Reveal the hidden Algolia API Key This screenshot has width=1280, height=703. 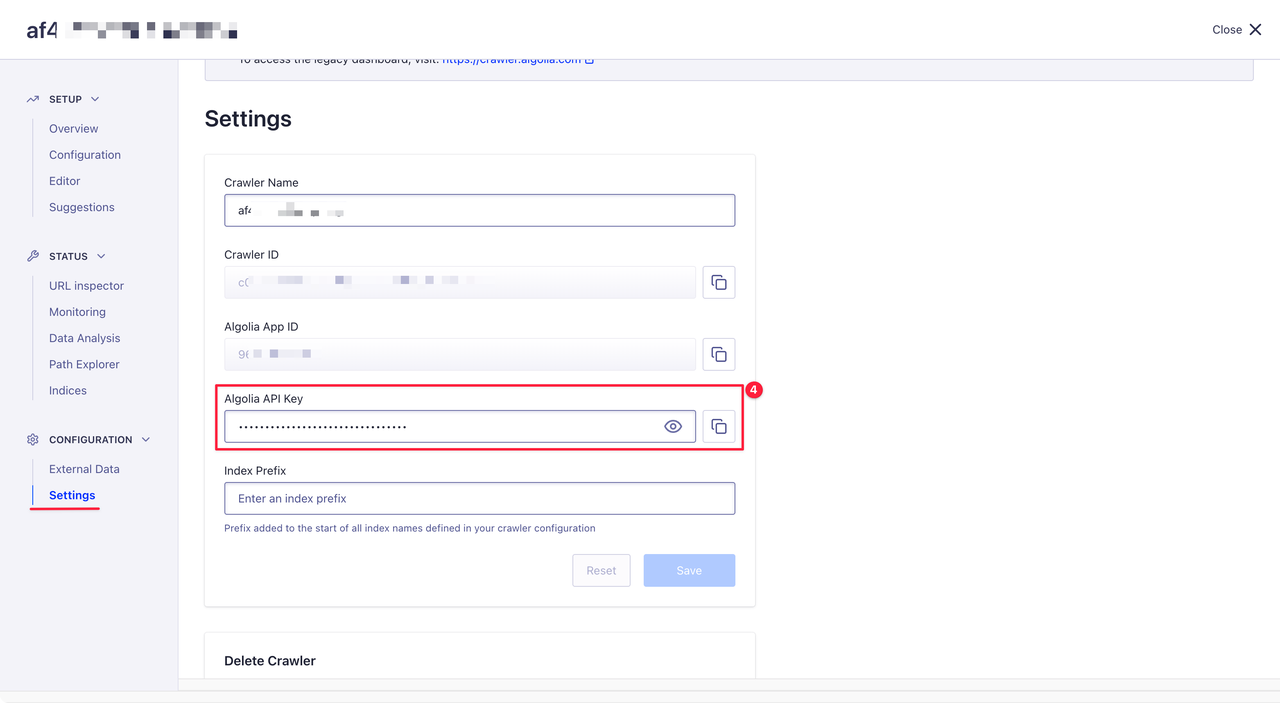click(x=673, y=426)
